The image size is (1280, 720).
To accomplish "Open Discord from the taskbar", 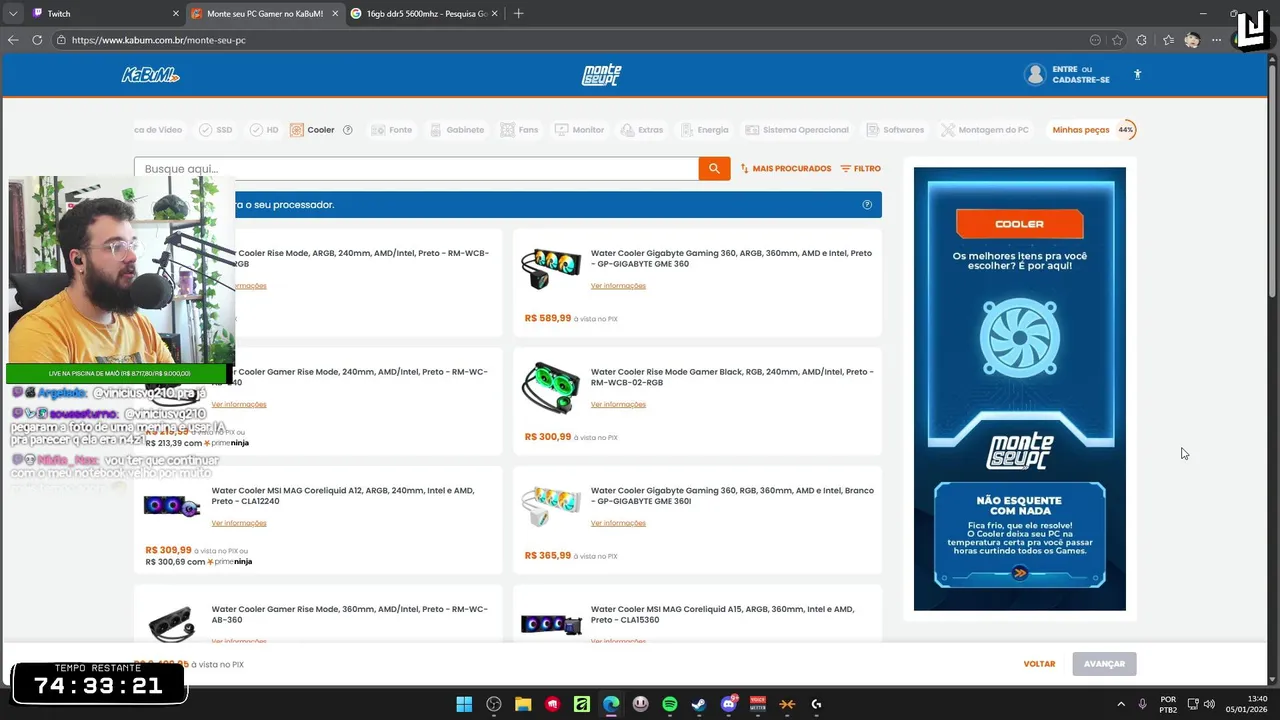I will [729, 704].
